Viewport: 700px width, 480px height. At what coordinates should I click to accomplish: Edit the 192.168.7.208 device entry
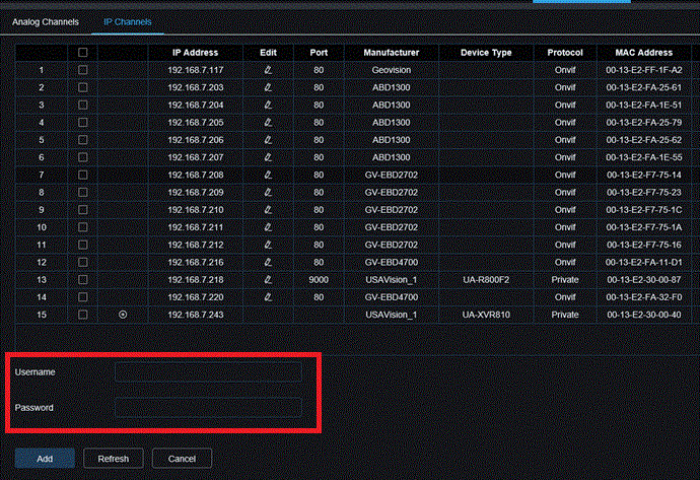tap(268, 175)
